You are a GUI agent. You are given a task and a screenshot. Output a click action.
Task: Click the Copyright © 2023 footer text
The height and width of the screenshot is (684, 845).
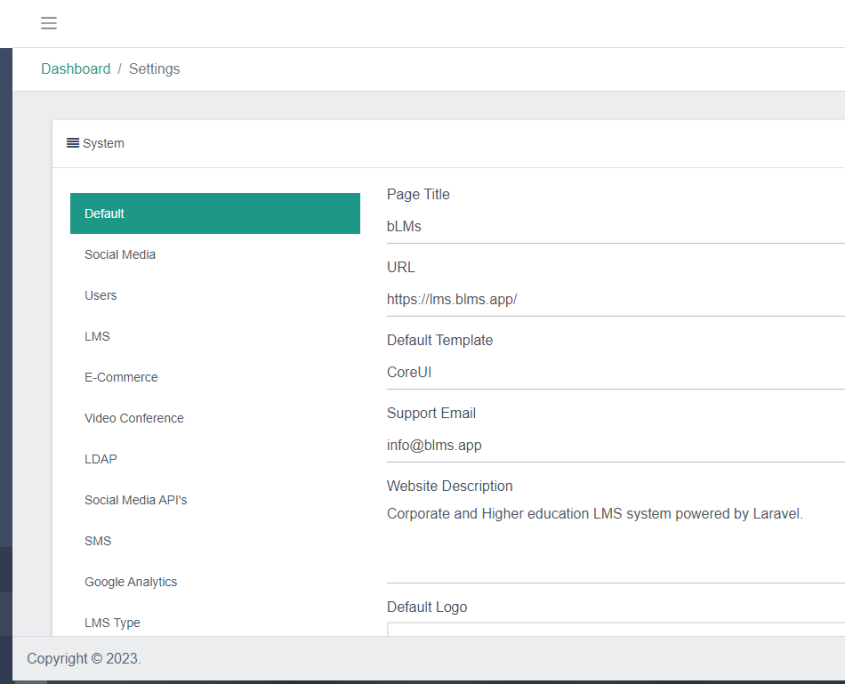click(84, 659)
